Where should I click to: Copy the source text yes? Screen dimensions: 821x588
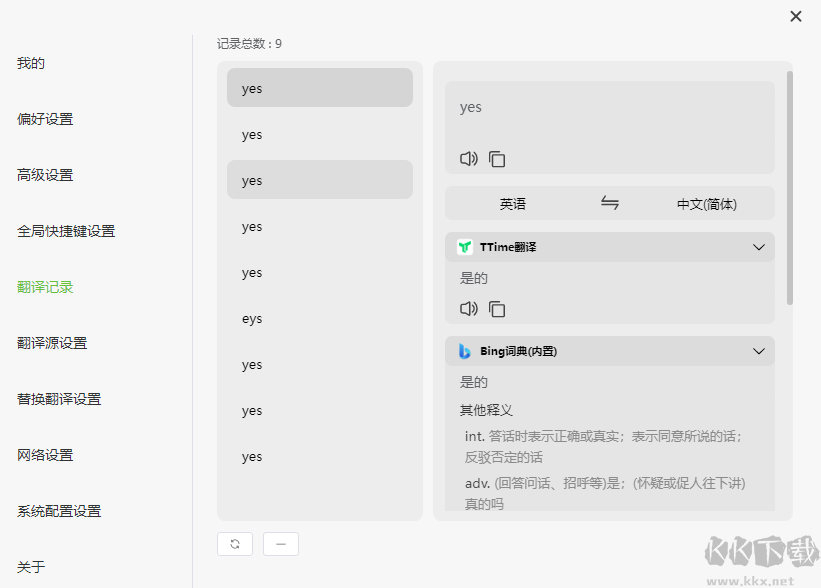tap(497, 159)
